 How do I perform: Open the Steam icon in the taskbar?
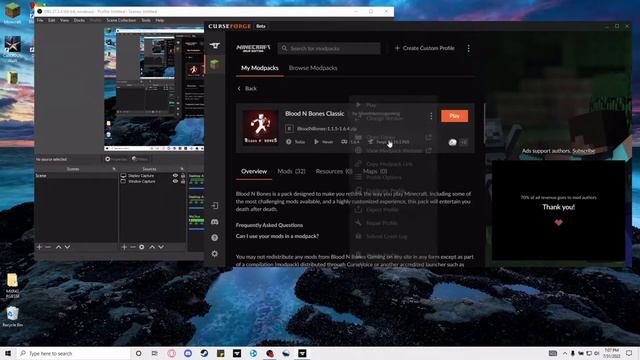coord(204,353)
